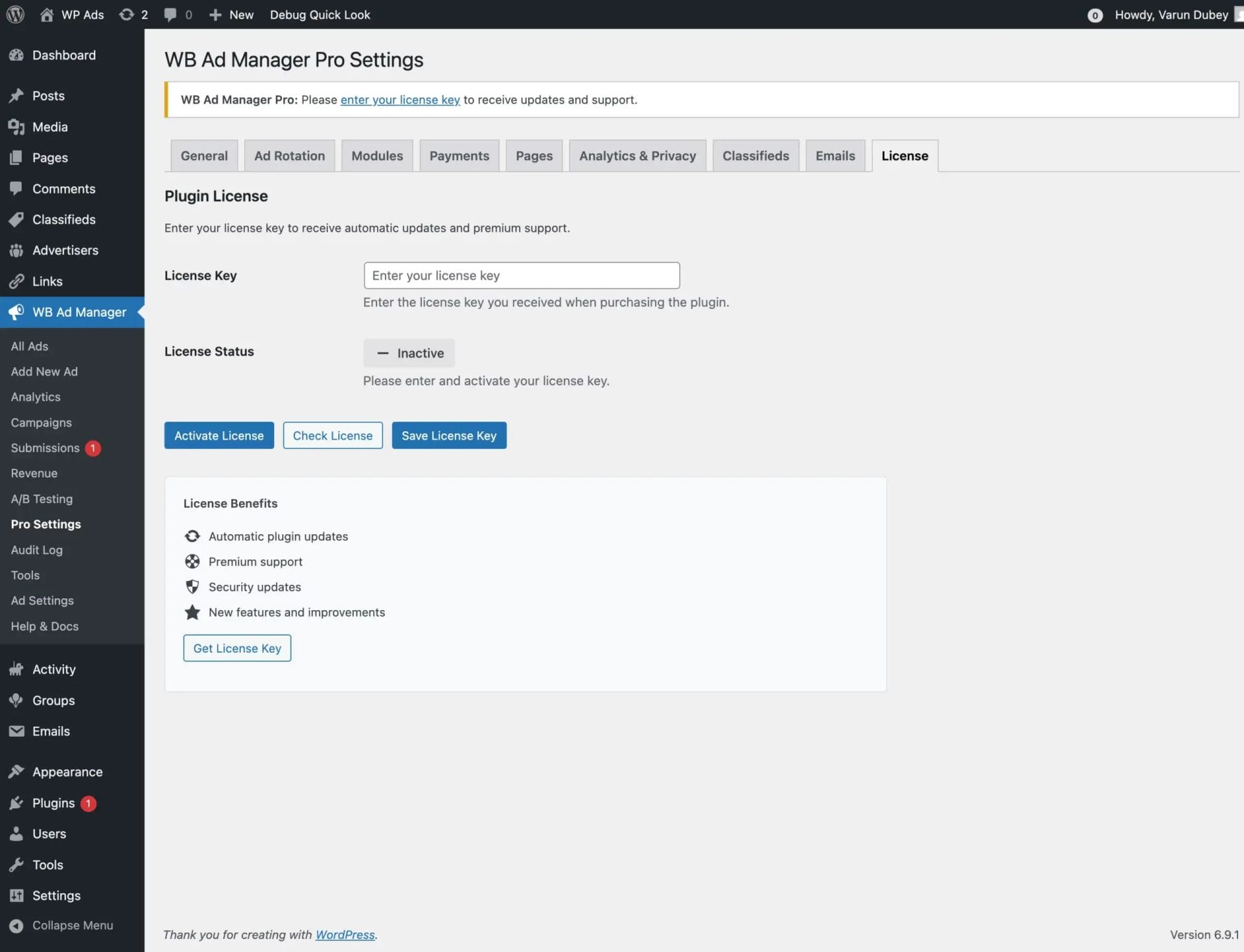Click the Inactive license status badge
1244x952 pixels.
tap(409, 353)
